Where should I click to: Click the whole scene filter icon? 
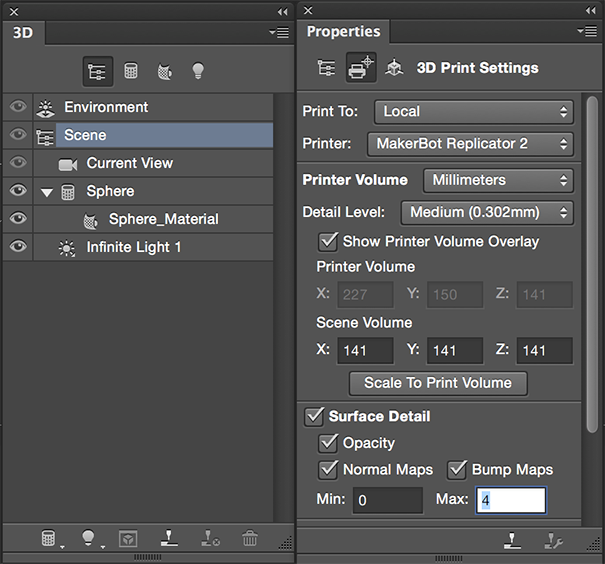coord(98,71)
